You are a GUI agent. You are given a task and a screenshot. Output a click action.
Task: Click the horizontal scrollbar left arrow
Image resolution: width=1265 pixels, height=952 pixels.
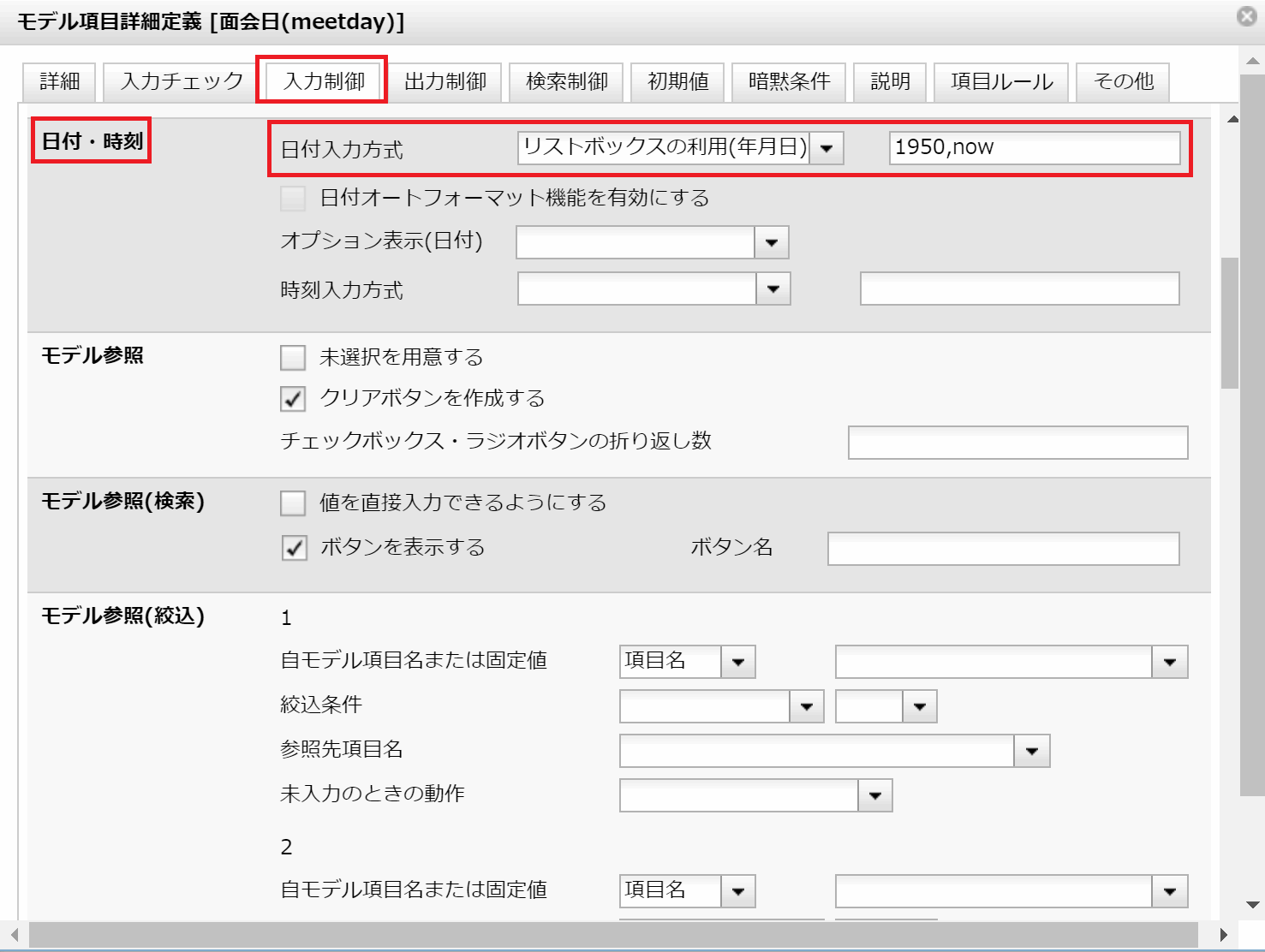point(14,935)
